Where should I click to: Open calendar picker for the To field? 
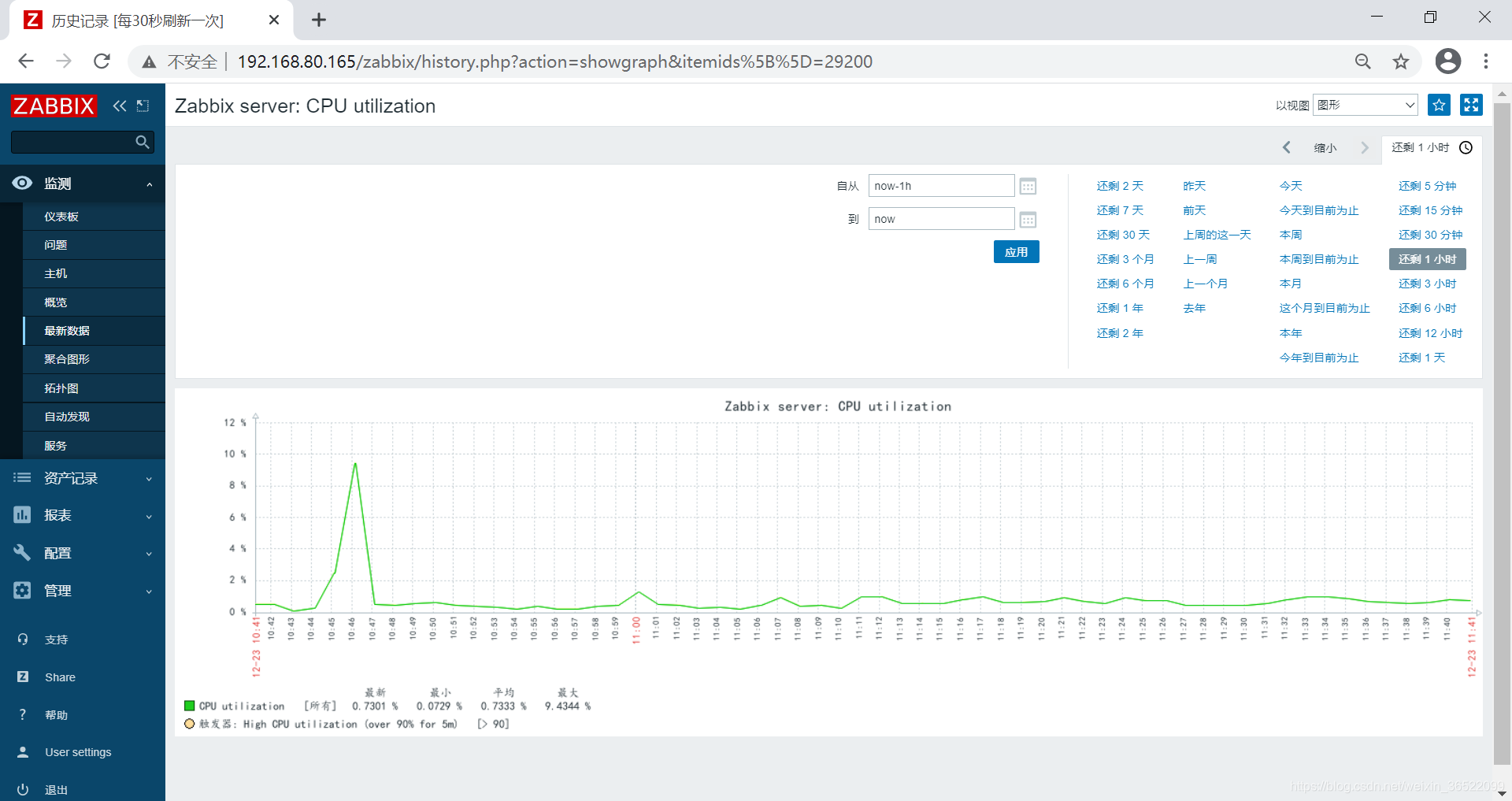[1028, 220]
